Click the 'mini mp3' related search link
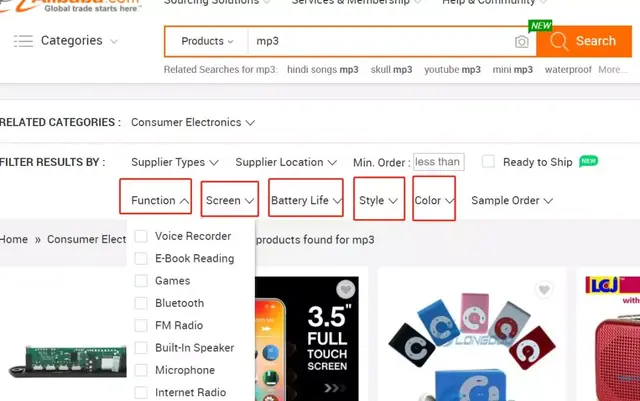 [x=513, y=70]
